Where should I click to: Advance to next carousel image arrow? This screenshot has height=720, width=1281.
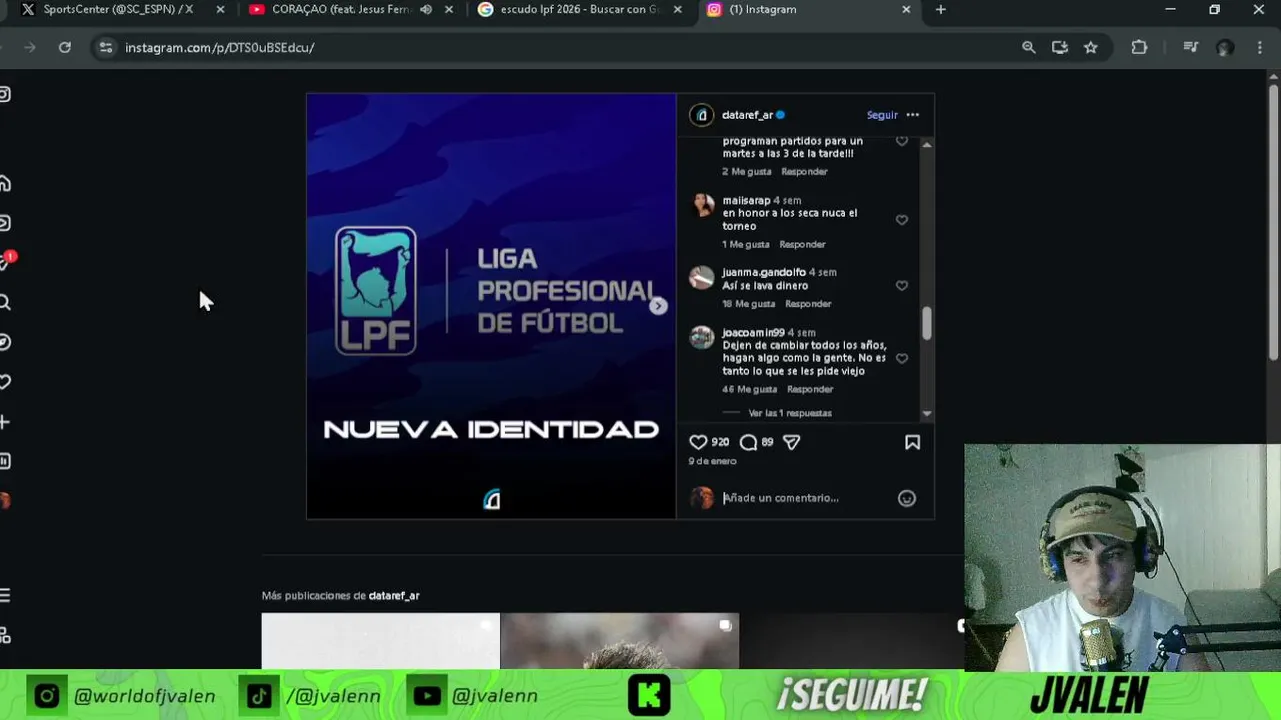[x=658, y=306]
